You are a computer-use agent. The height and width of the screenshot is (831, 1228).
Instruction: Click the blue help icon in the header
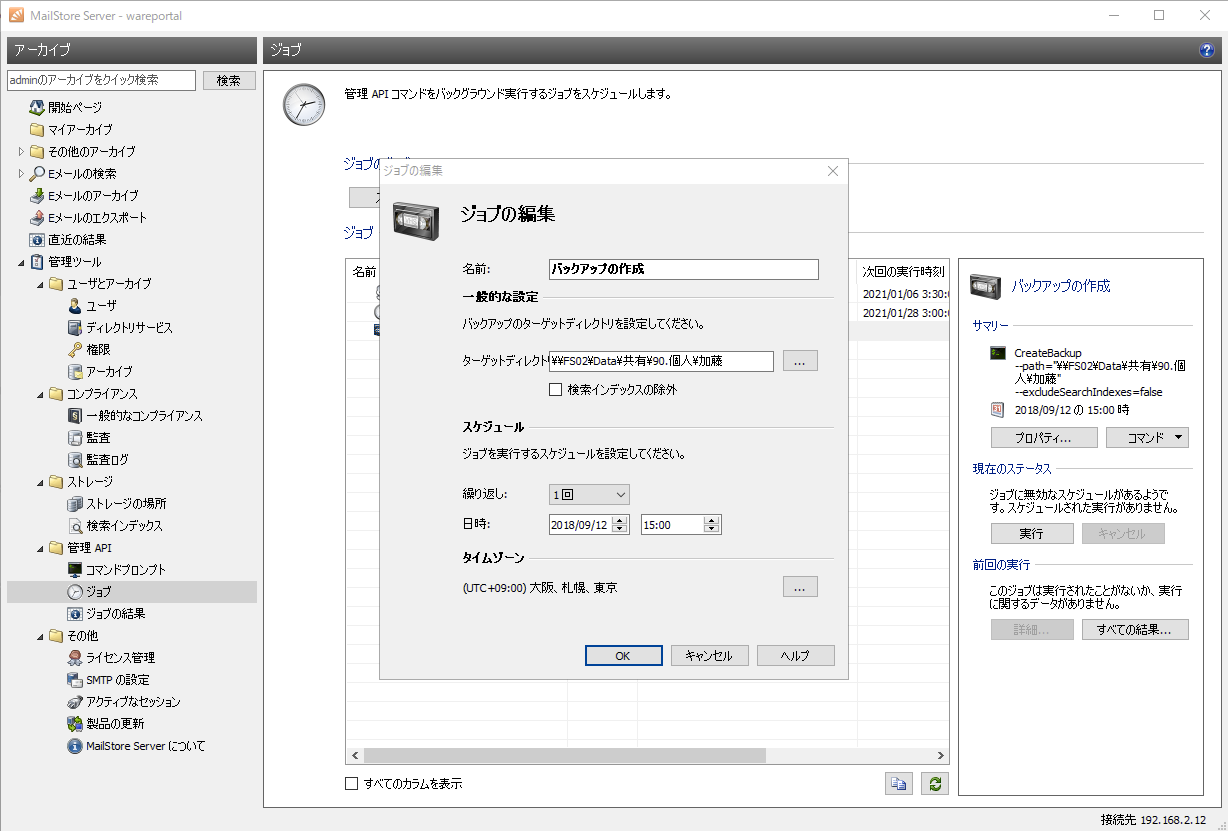[x=1206, y=50]
